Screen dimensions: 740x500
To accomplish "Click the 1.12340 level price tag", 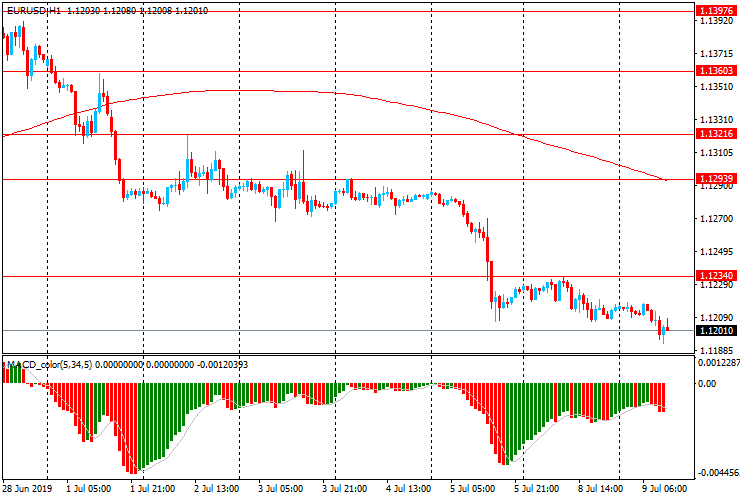I will 716,276.
